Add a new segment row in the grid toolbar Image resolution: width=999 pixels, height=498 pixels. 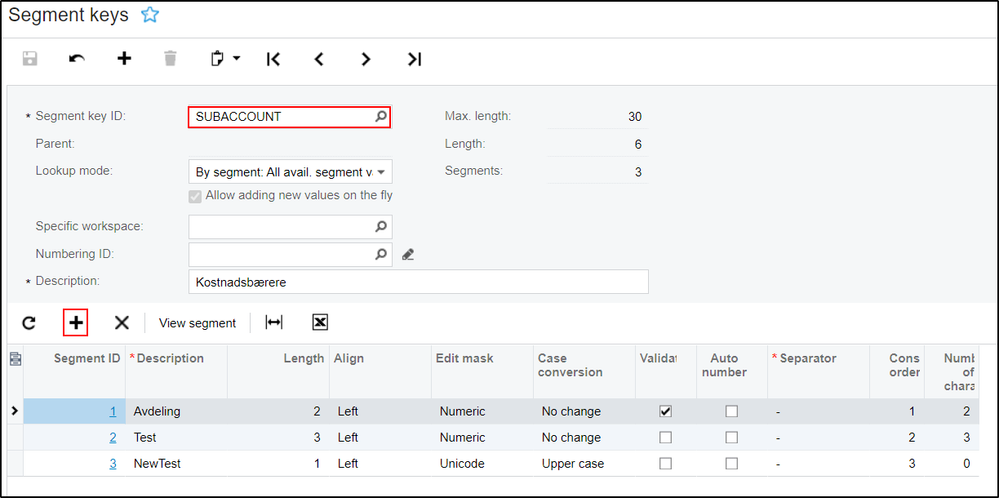tap(76, 322)
